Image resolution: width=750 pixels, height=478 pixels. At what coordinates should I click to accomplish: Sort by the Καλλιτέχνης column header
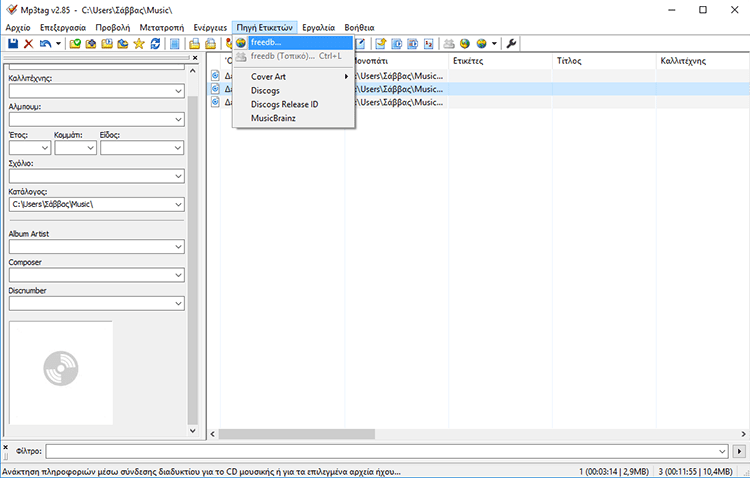click(703, 61)
